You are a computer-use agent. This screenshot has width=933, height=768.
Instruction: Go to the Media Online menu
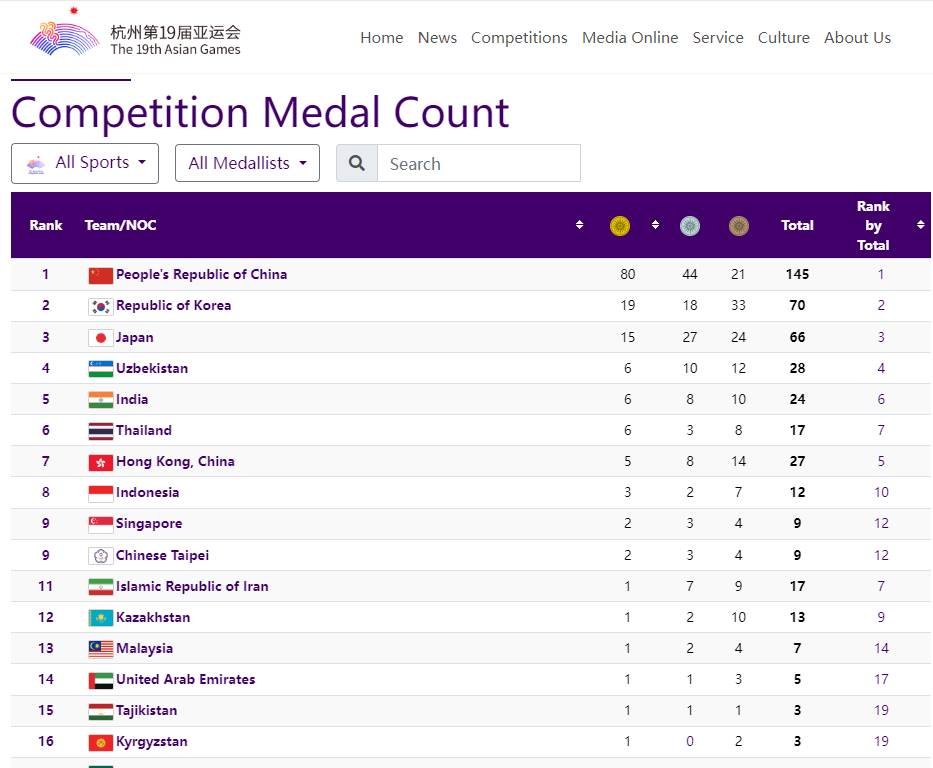pyautogui.click(x=630, y=38)
